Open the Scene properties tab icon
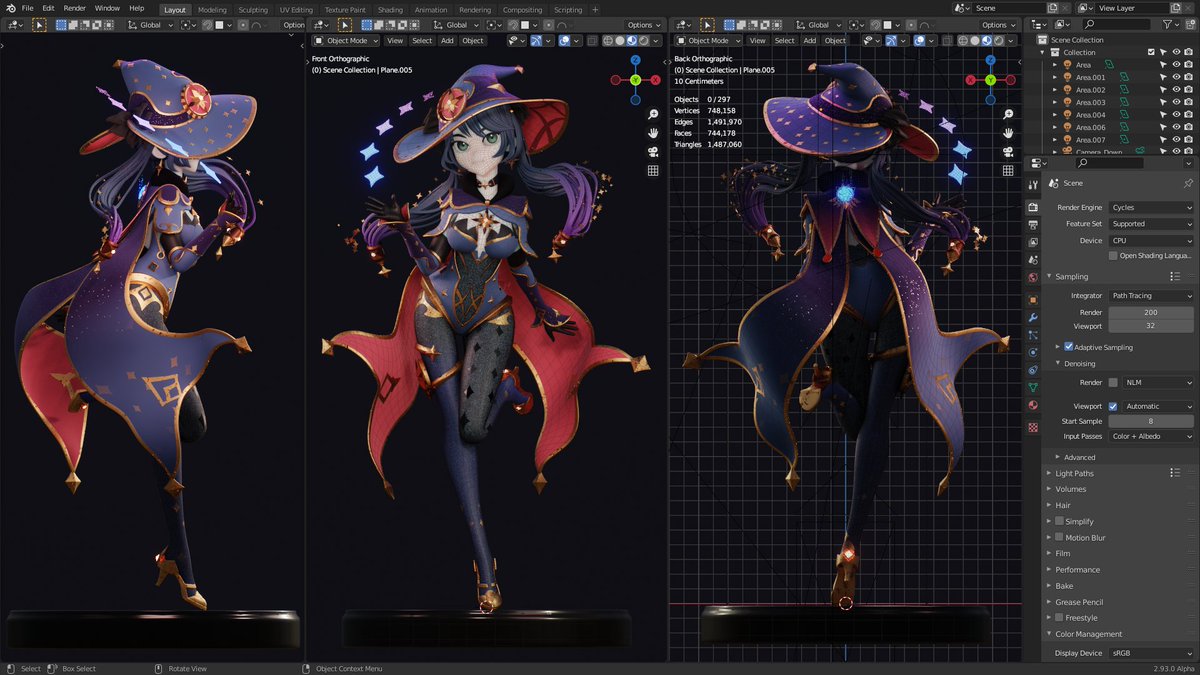1200x675 pixels. [x=1033, y=259]
